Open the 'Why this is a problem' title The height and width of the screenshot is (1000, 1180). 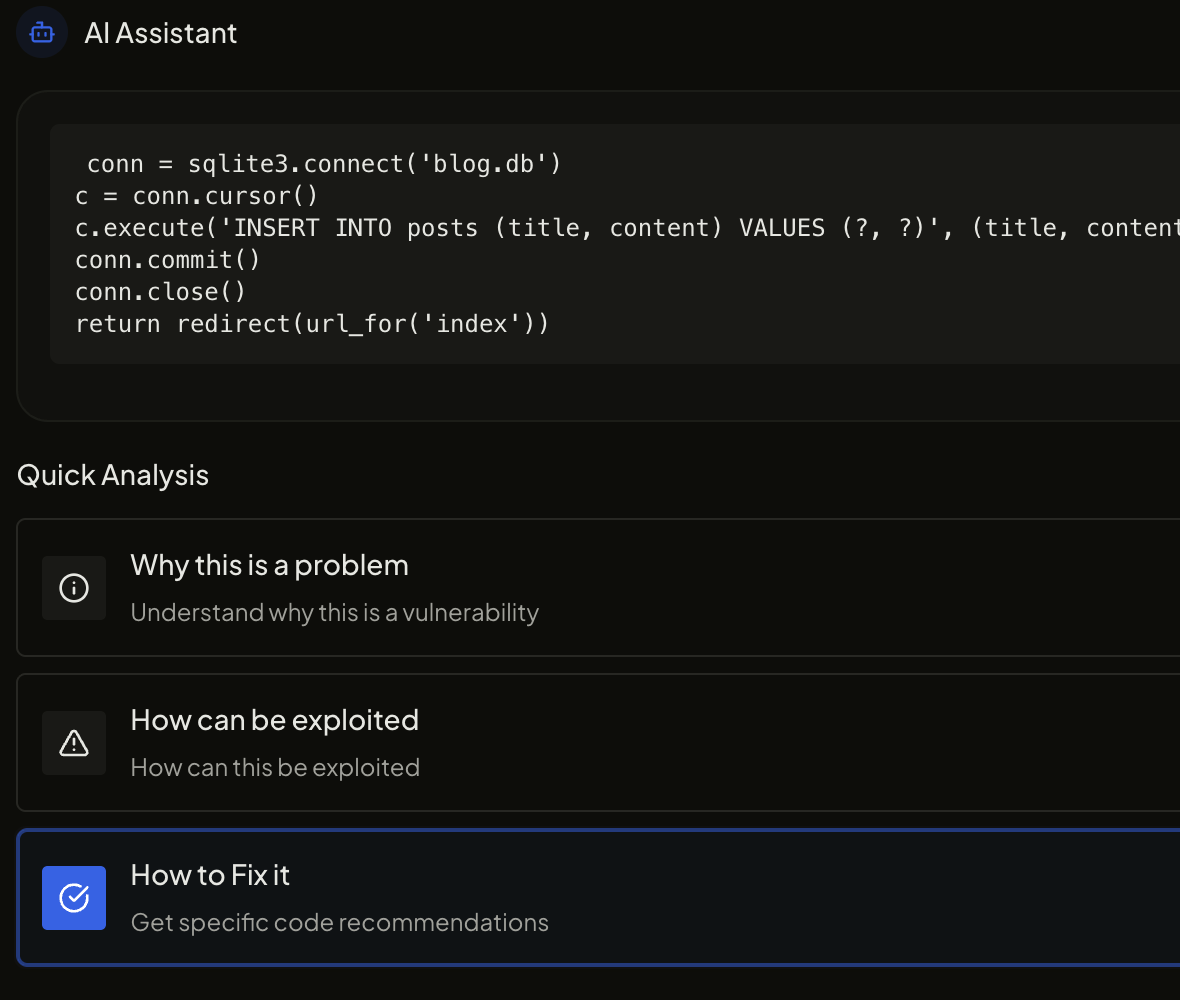[x=269, y=565]
